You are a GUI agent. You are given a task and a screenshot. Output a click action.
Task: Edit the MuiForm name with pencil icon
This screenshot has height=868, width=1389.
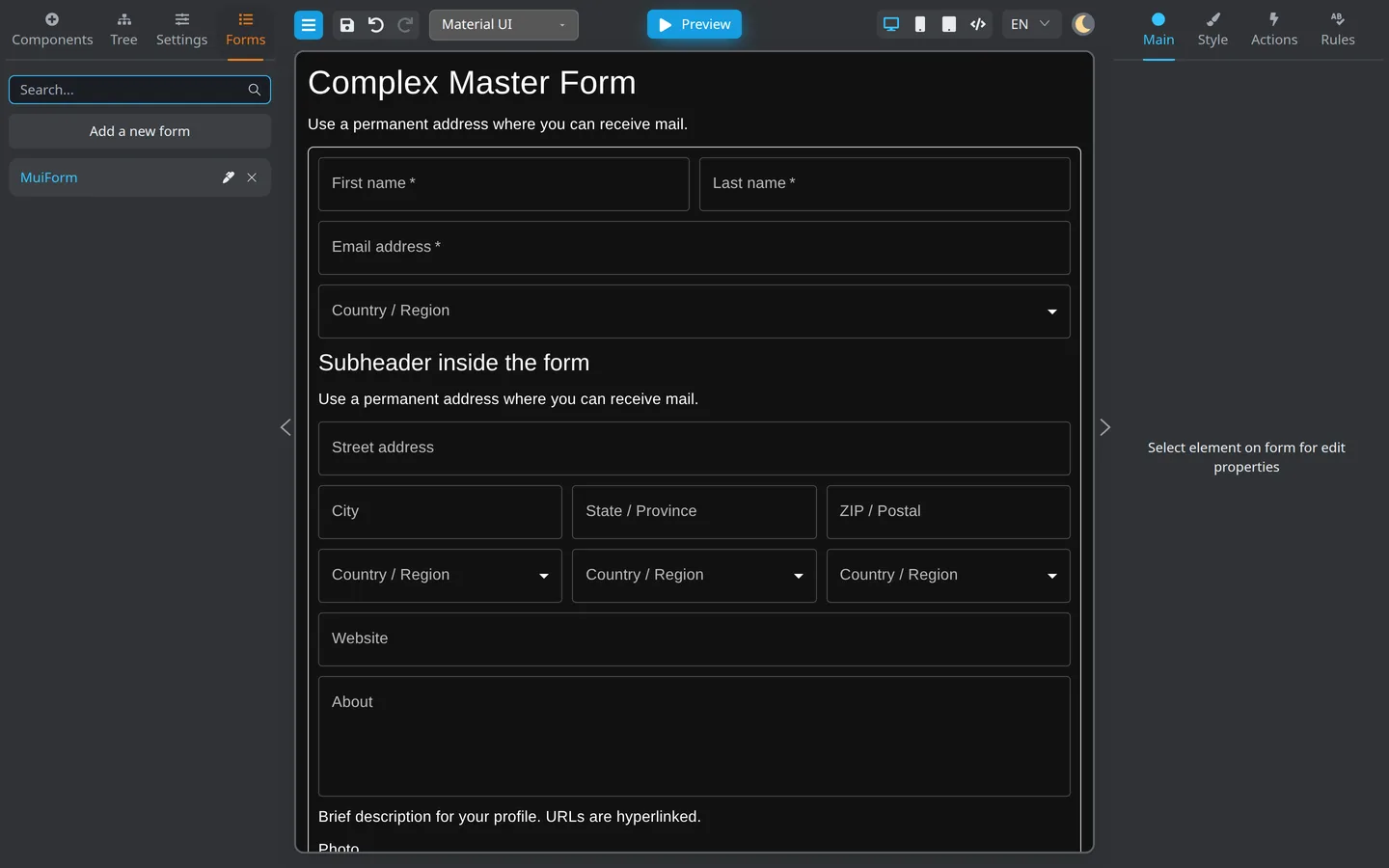[x=229, y=177]
